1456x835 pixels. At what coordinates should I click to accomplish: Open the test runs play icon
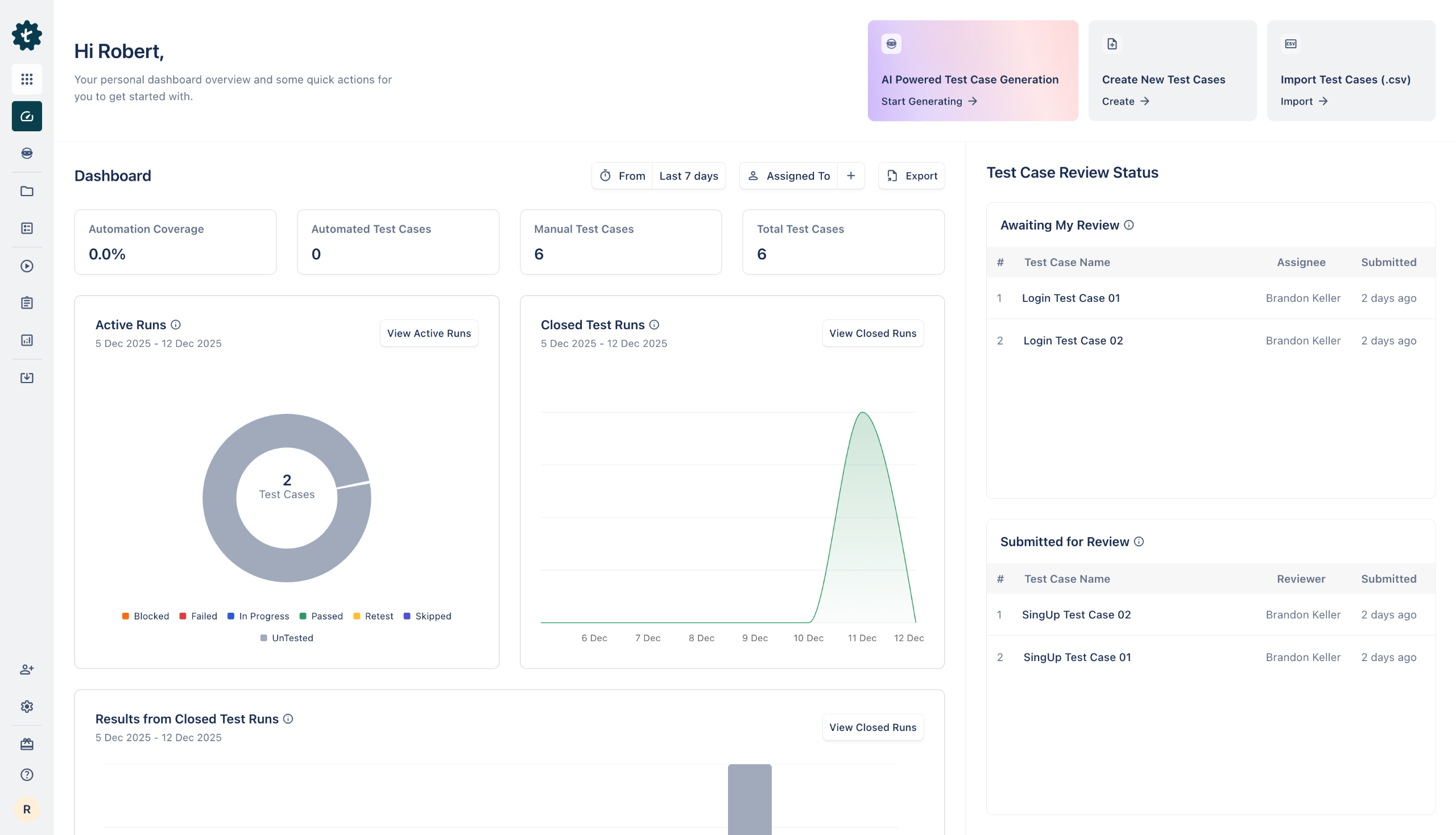tap(27, 266)
